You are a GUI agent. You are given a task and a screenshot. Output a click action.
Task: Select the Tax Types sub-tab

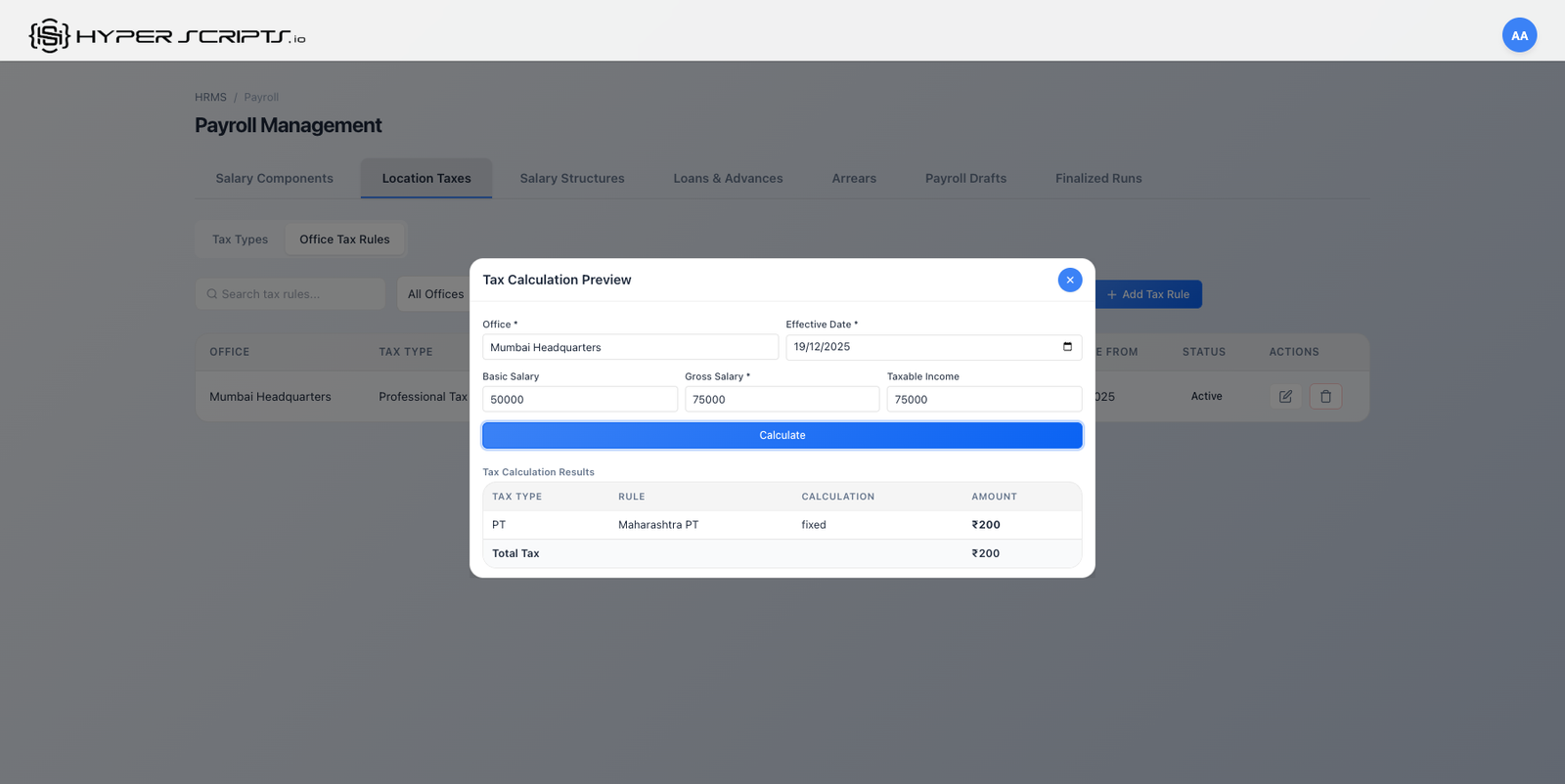(x=240, y=240)
